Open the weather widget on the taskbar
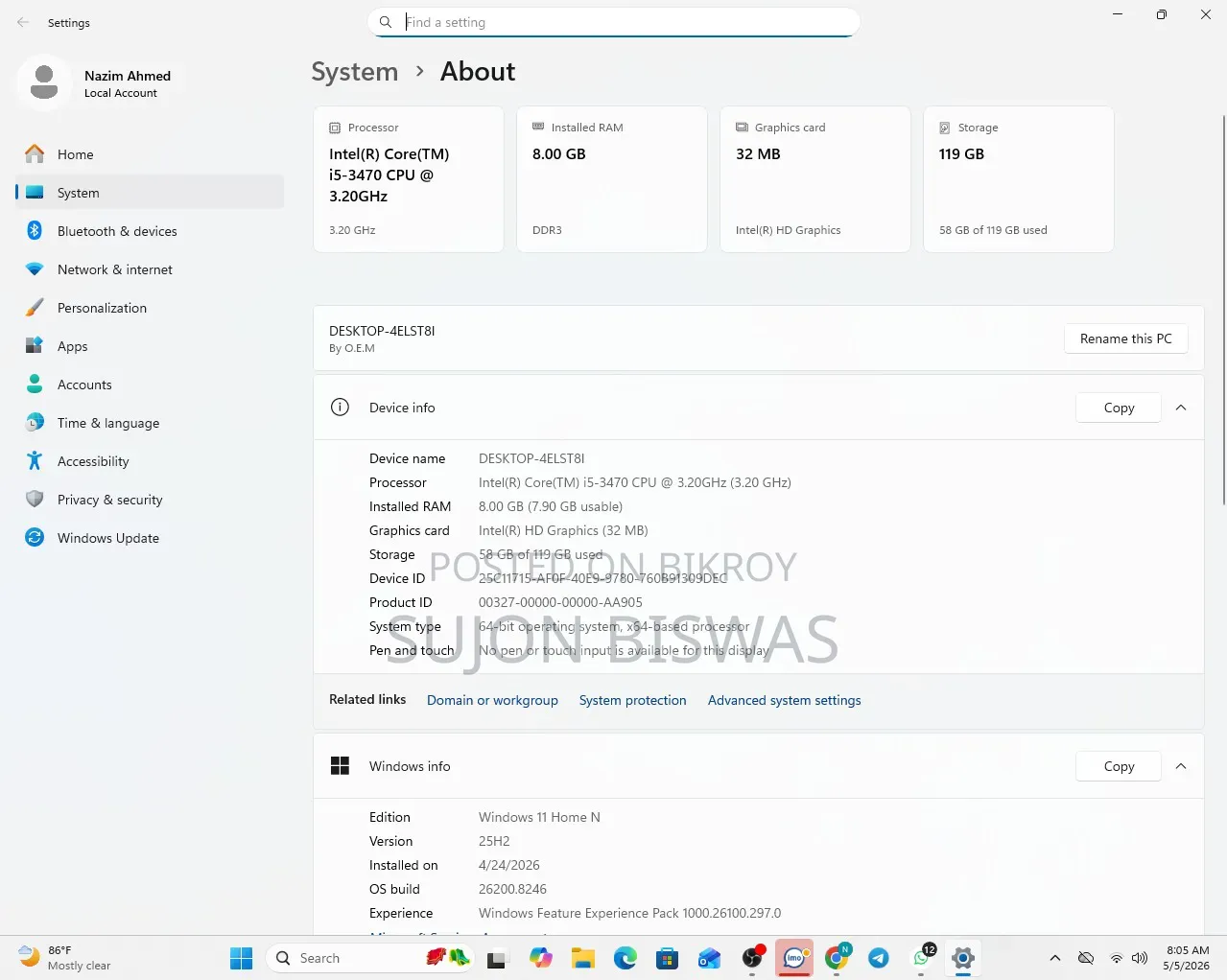 65,958
